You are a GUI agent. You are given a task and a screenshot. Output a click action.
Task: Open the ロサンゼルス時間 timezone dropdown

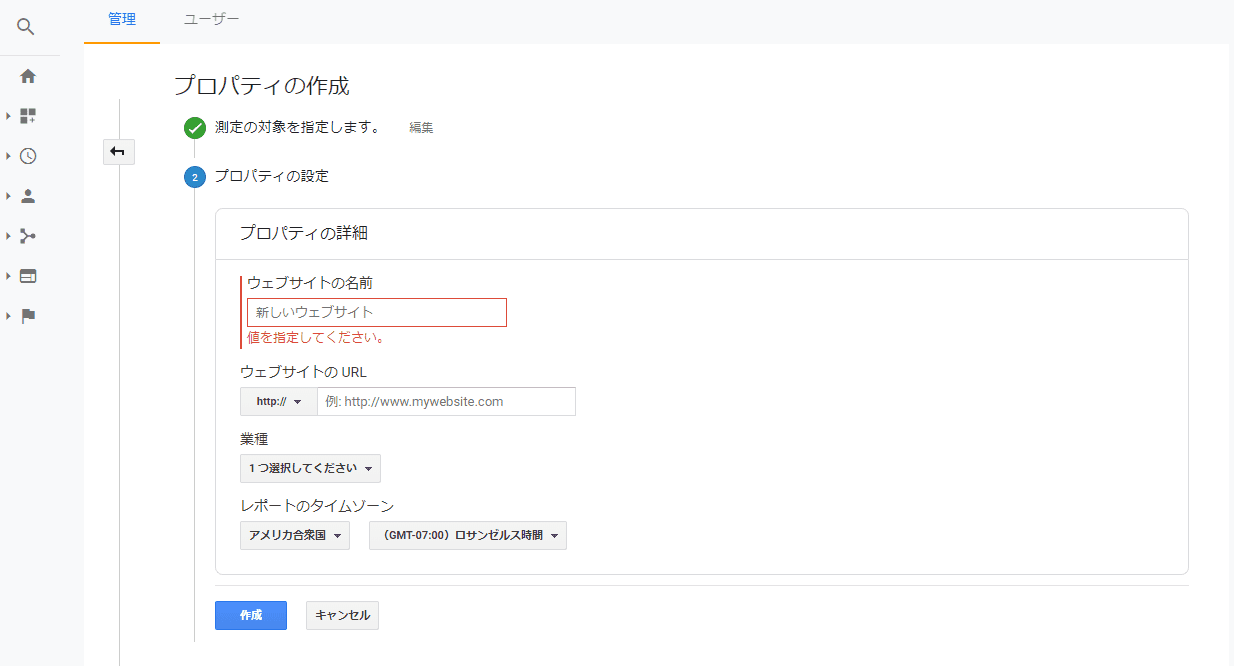tap(467, 536)
